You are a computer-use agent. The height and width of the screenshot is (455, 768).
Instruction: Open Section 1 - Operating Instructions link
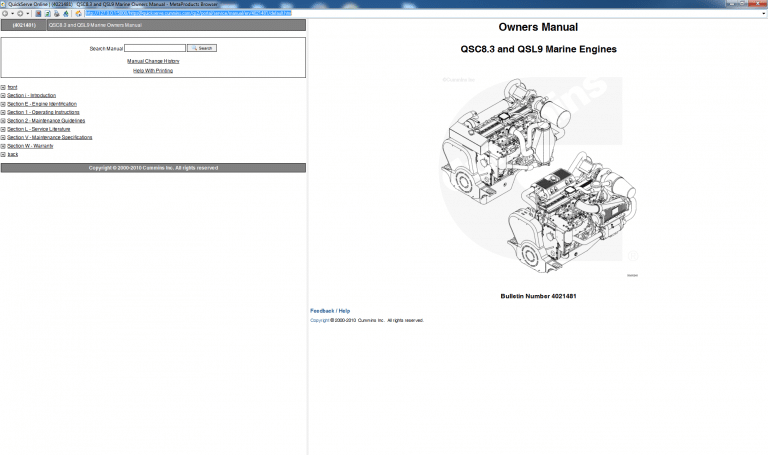[43, 112]
